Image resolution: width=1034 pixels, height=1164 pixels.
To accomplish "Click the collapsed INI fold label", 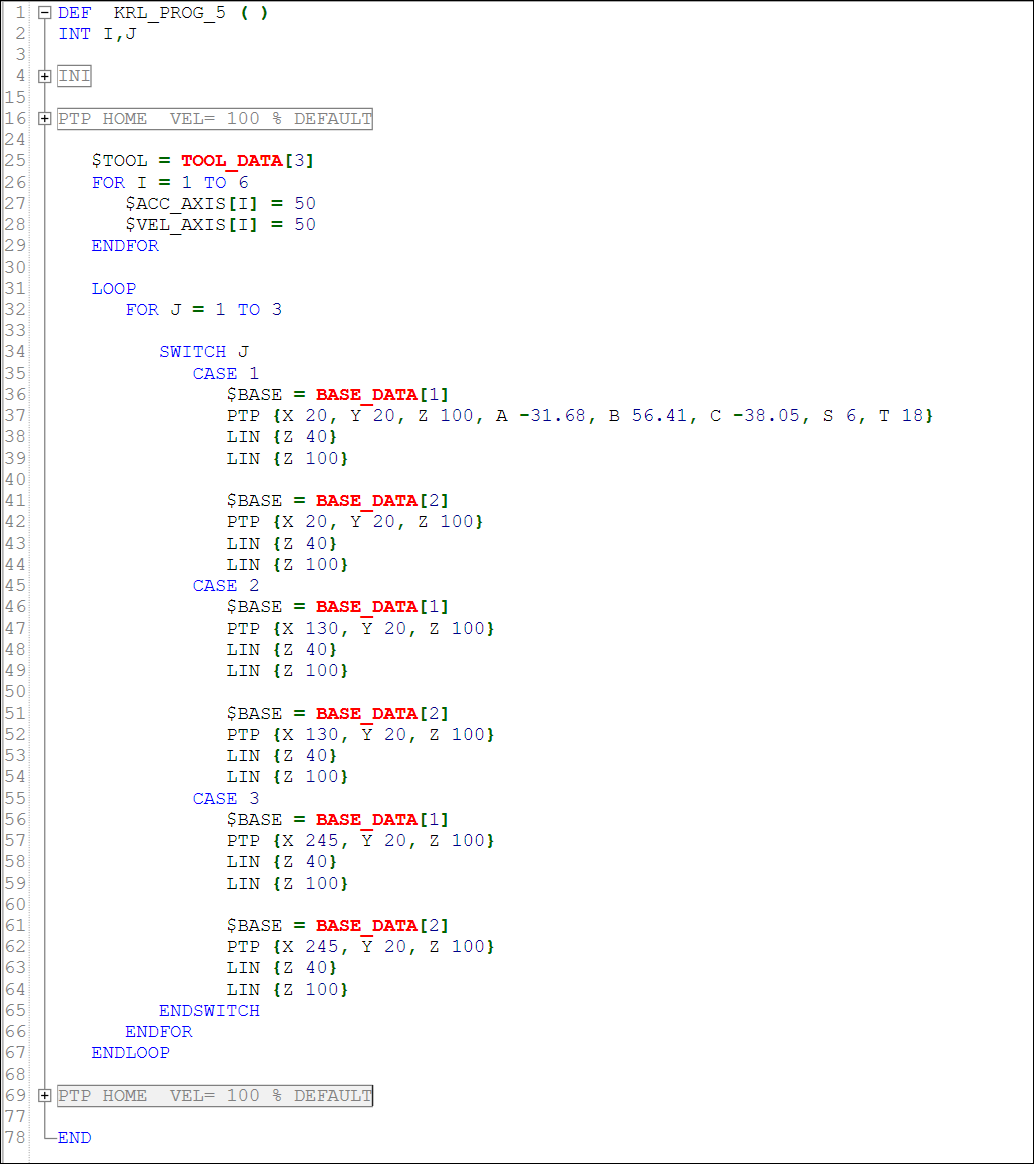I will [x=74, y=76].
